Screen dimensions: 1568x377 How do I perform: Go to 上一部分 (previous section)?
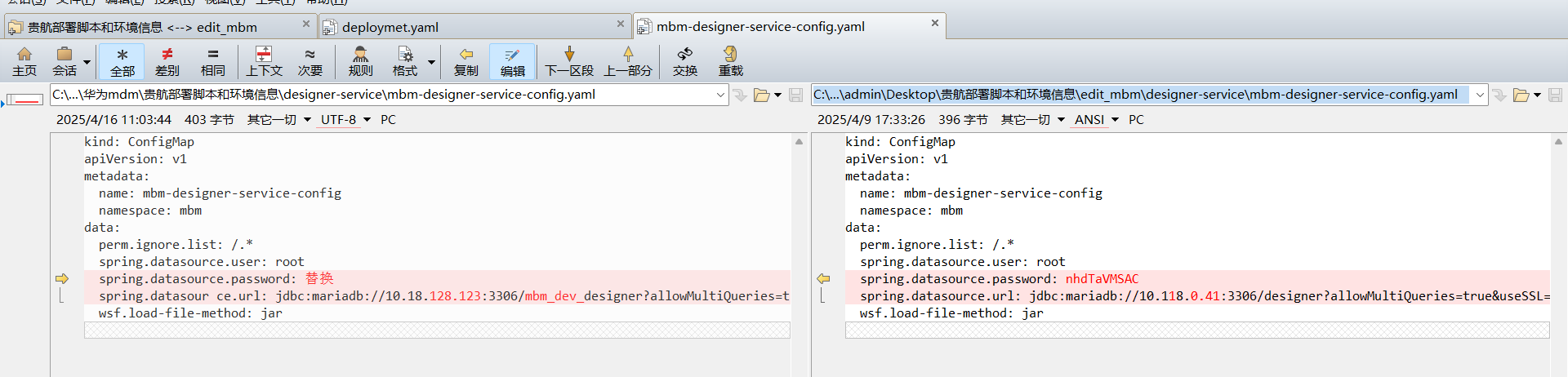tap(627, 61)
